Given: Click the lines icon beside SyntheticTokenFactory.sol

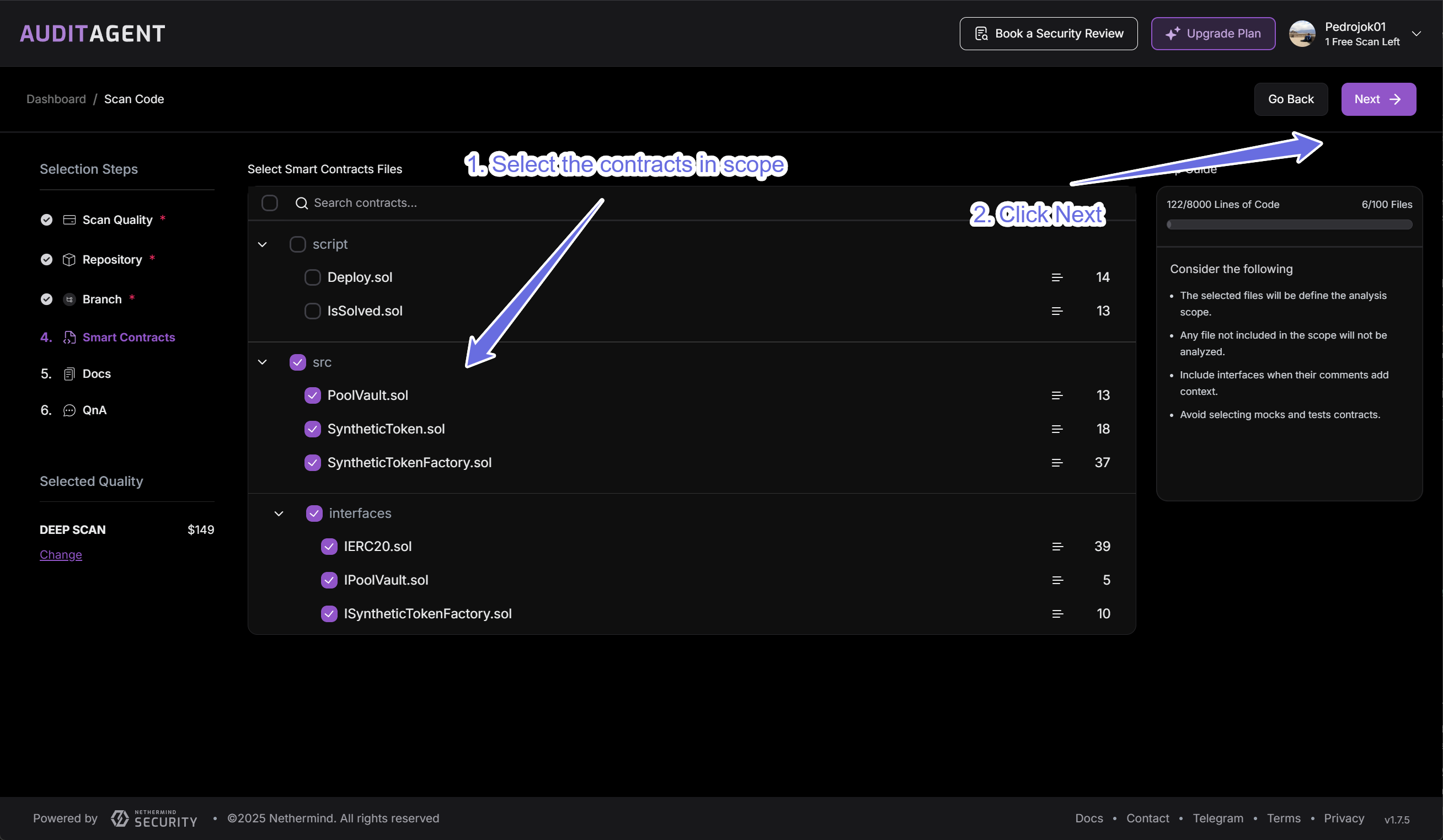Looking at the screenshot, I should (1057, 463).
